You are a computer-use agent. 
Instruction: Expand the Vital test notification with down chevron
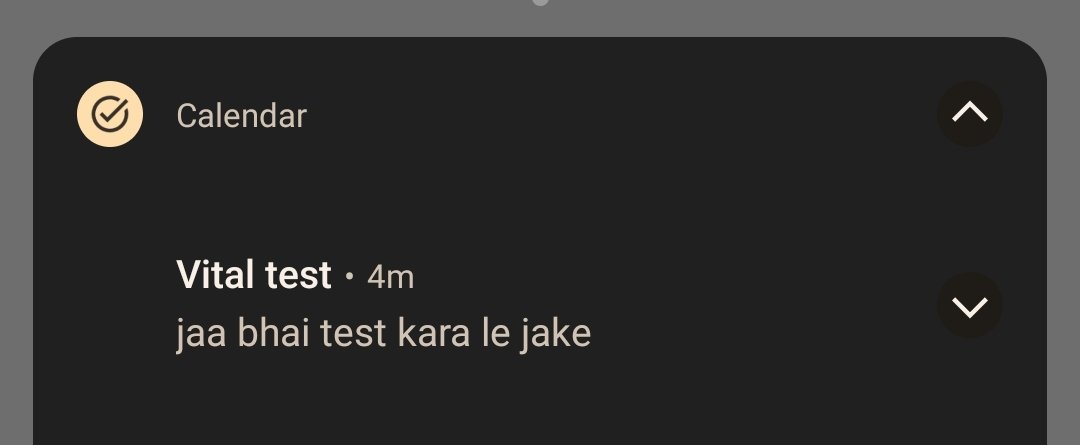tap(970, 305)
